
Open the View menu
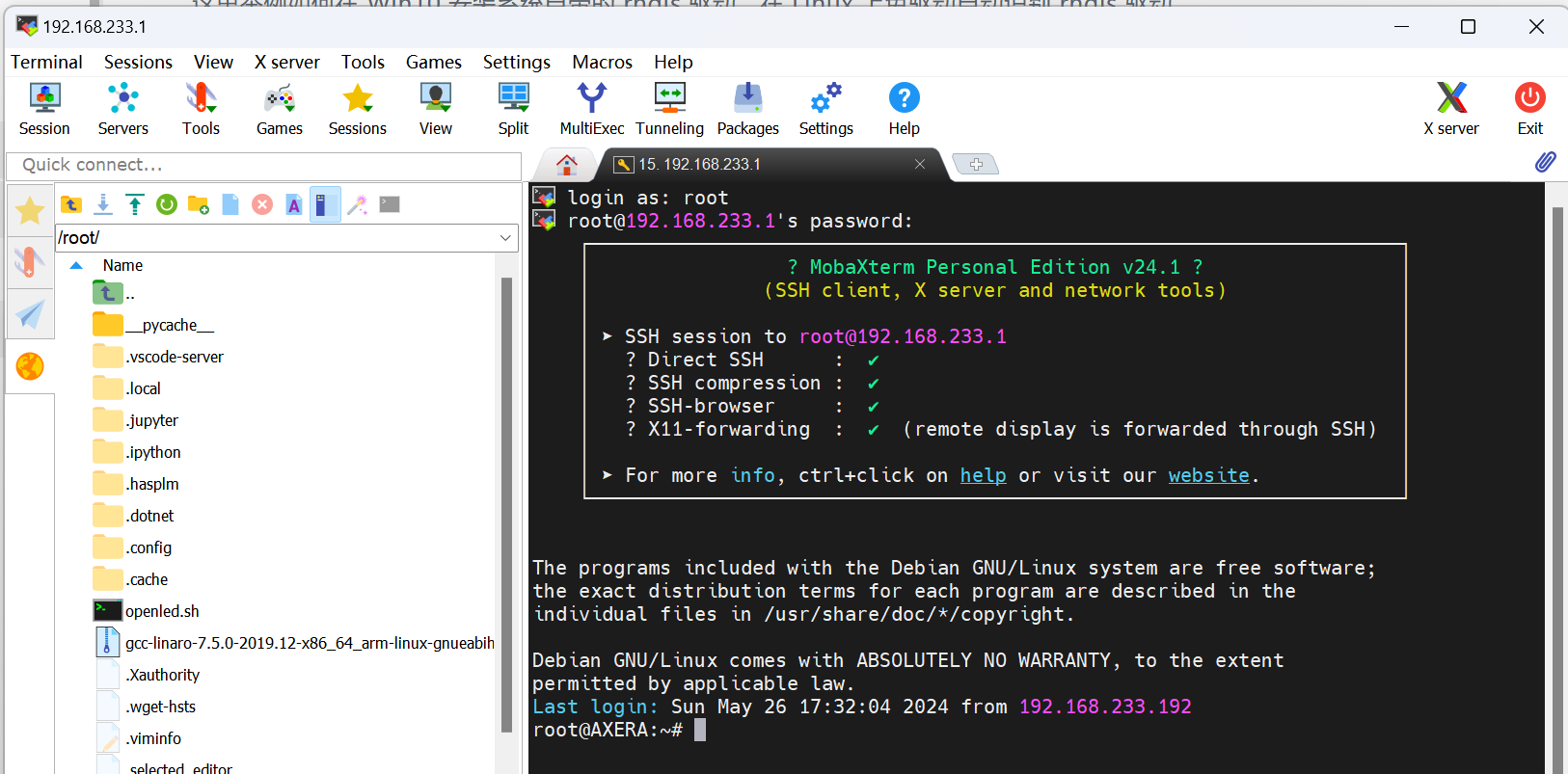[x=213, y=62]
